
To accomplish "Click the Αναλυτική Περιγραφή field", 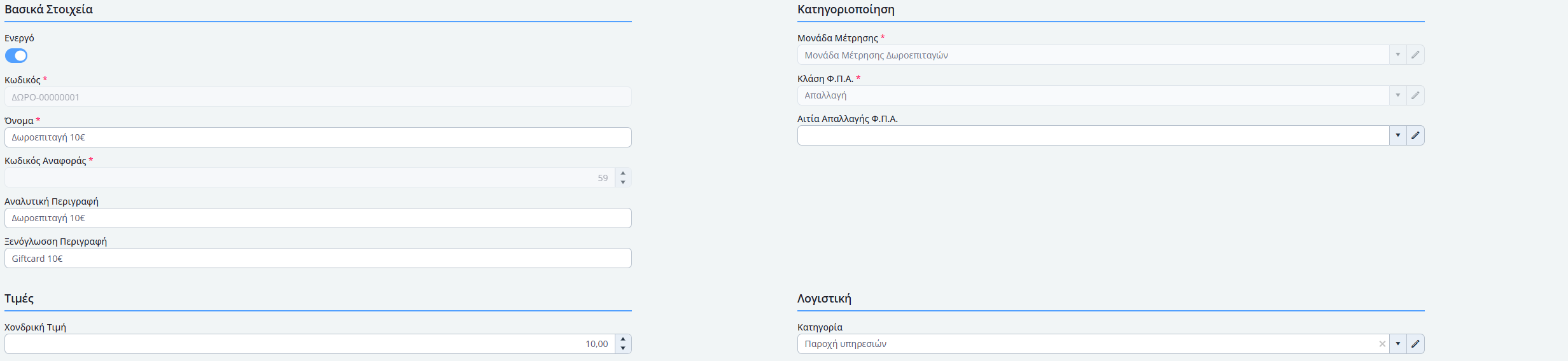I will [x=318, y=218].
